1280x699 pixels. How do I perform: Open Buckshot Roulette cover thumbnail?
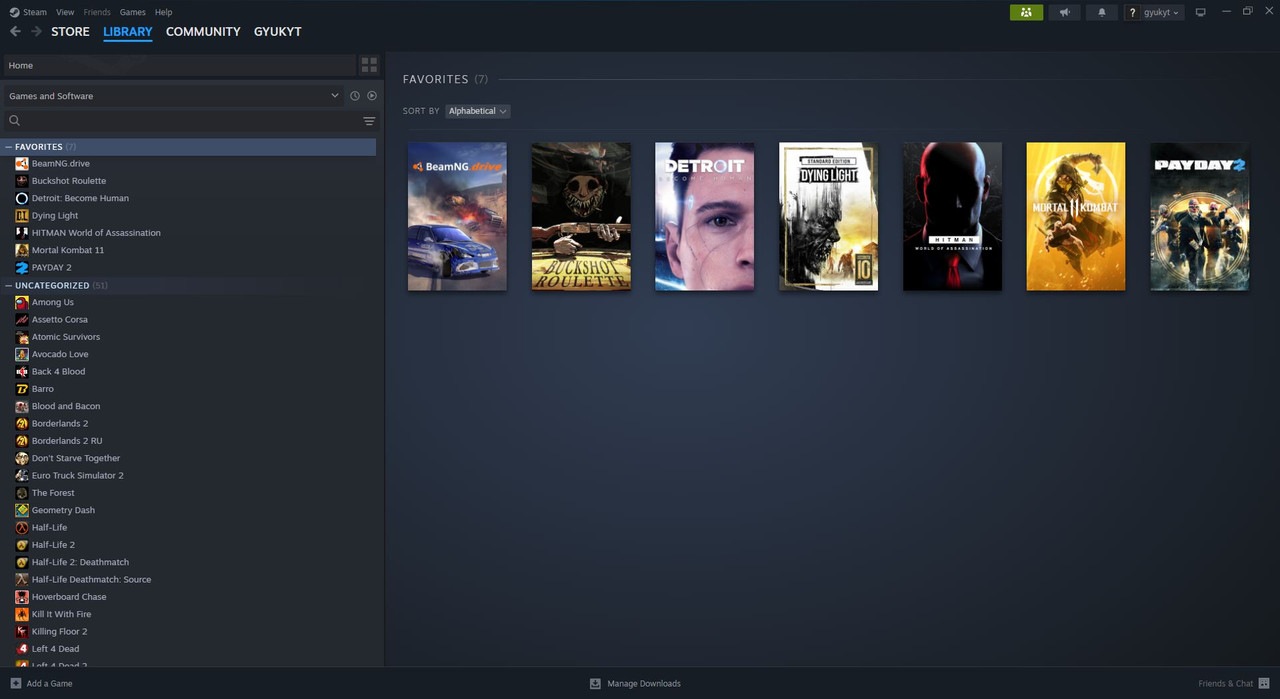coord(581,216)
